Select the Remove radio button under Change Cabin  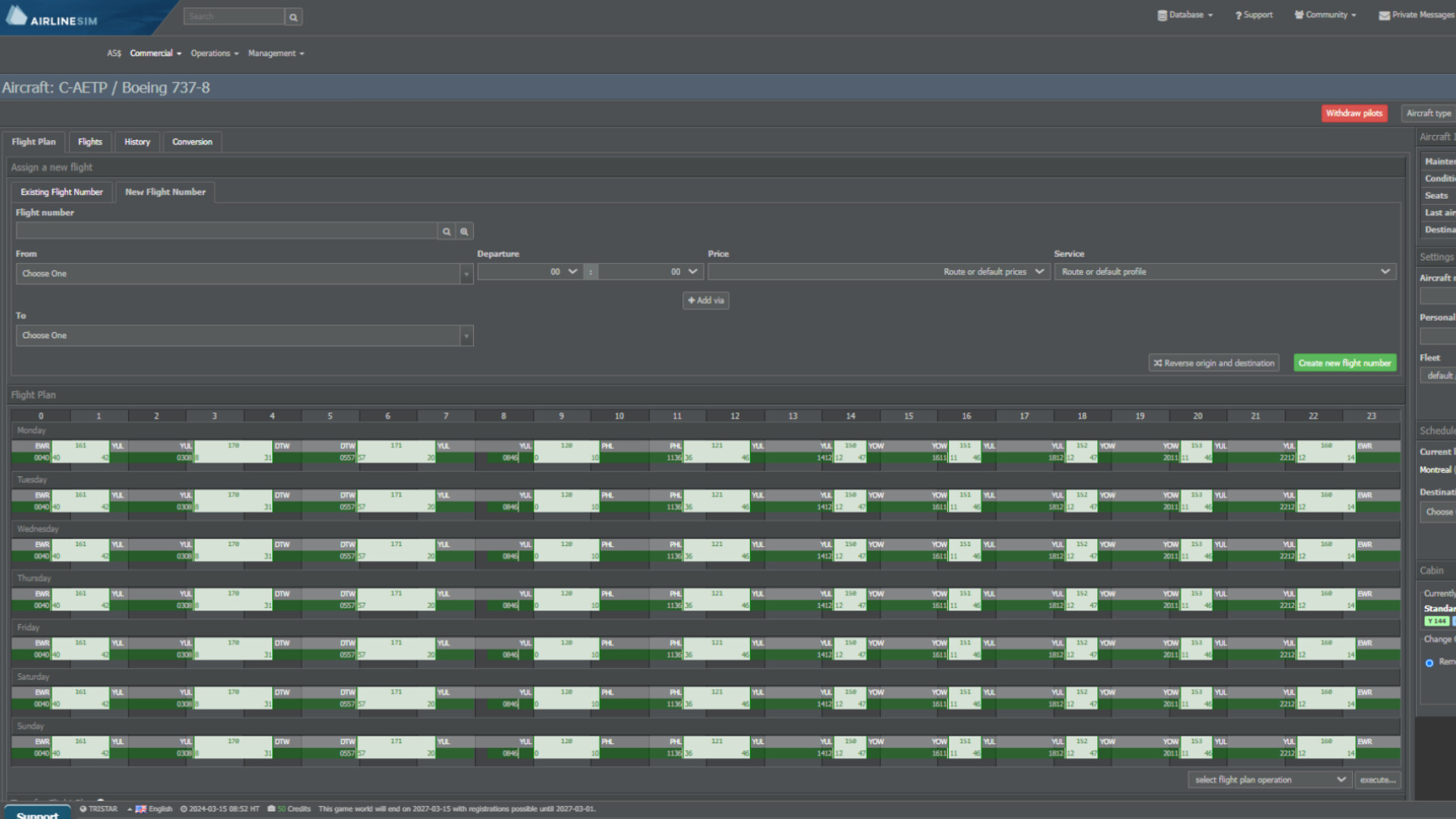point(1430,662)
